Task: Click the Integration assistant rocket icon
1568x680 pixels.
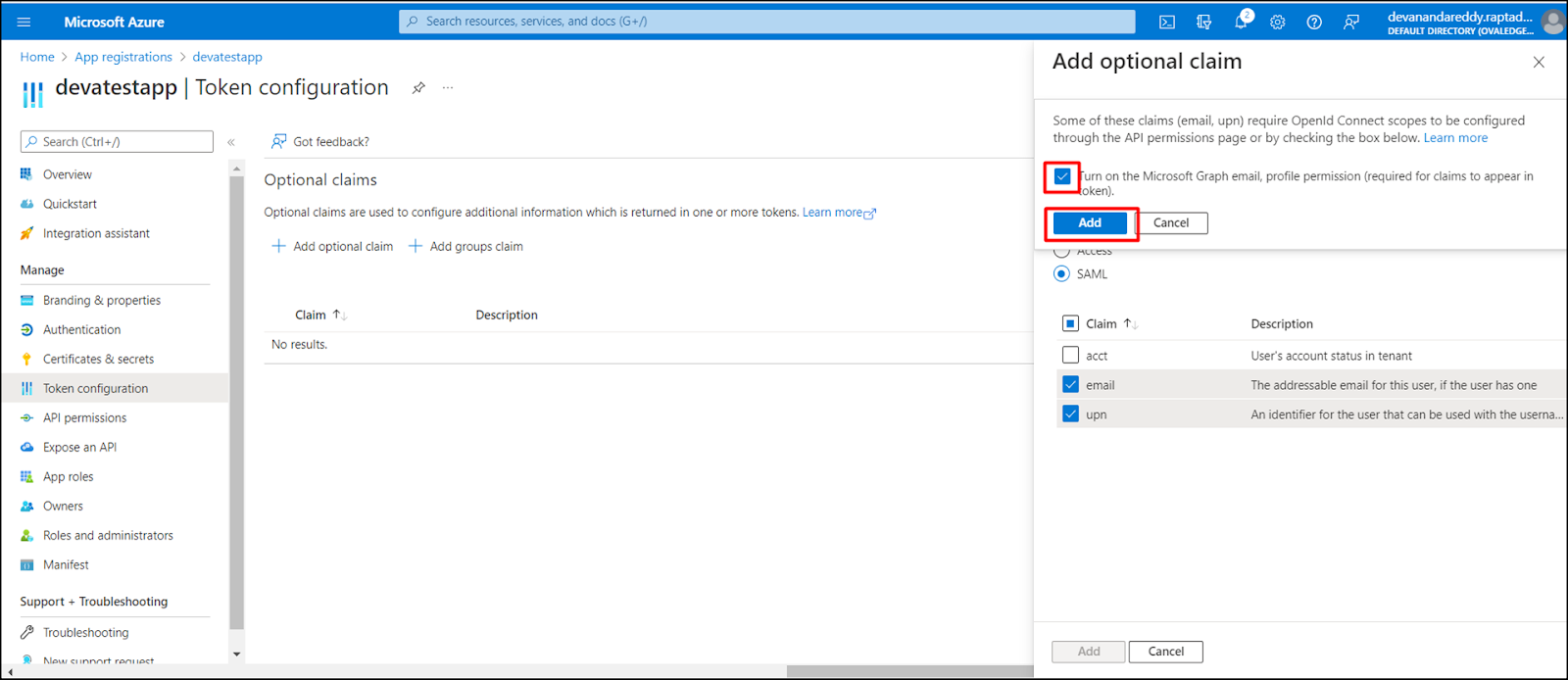Action: click(x=26, y=233)
